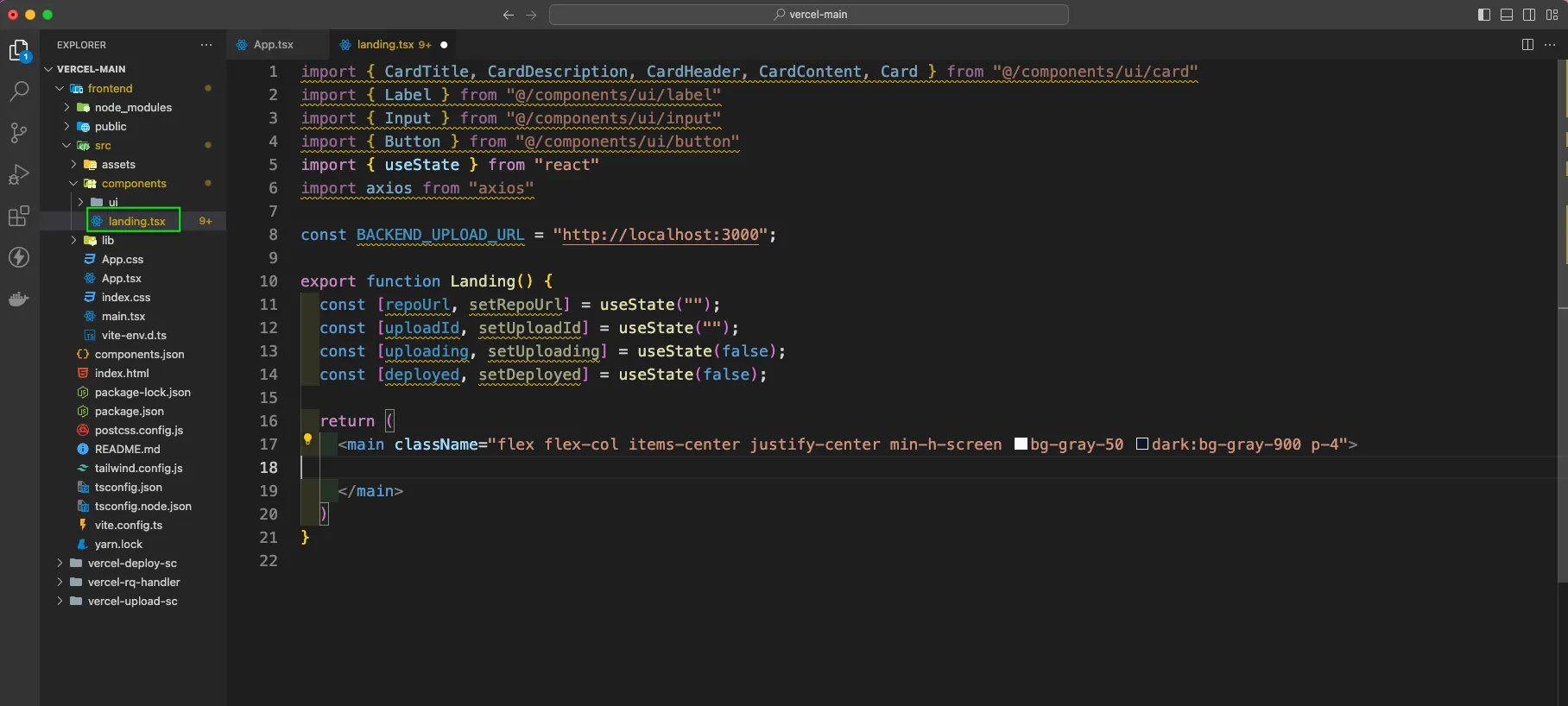The image size is (1568, 706).
Task: Expand the vercel-upload-sc folder
Action: tap(60, 601)
